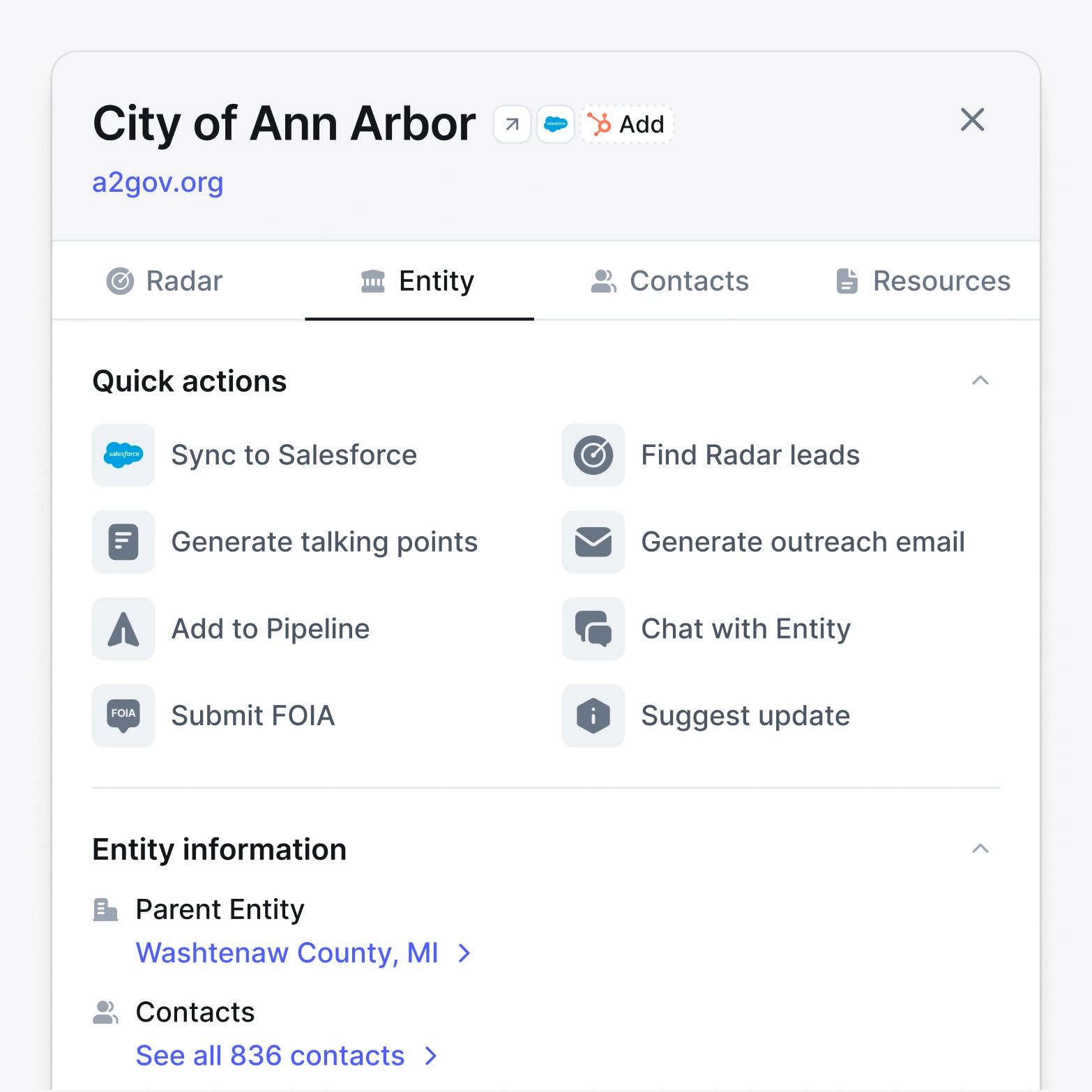Click the HubSpot Add button
Viewport: 1092px width, 1092px height.
point(625,123)
